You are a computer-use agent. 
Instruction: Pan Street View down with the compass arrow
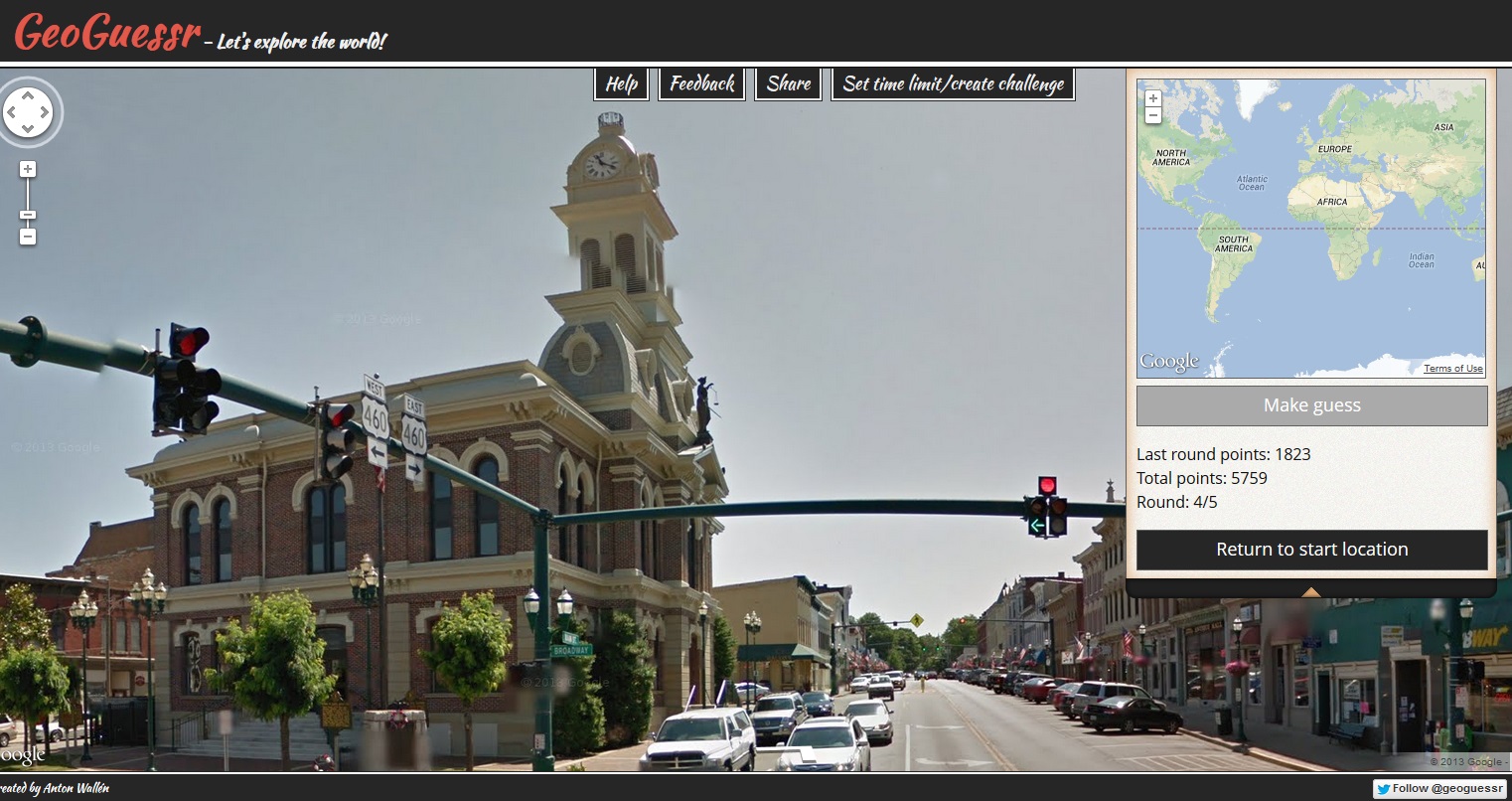(28, 129)
